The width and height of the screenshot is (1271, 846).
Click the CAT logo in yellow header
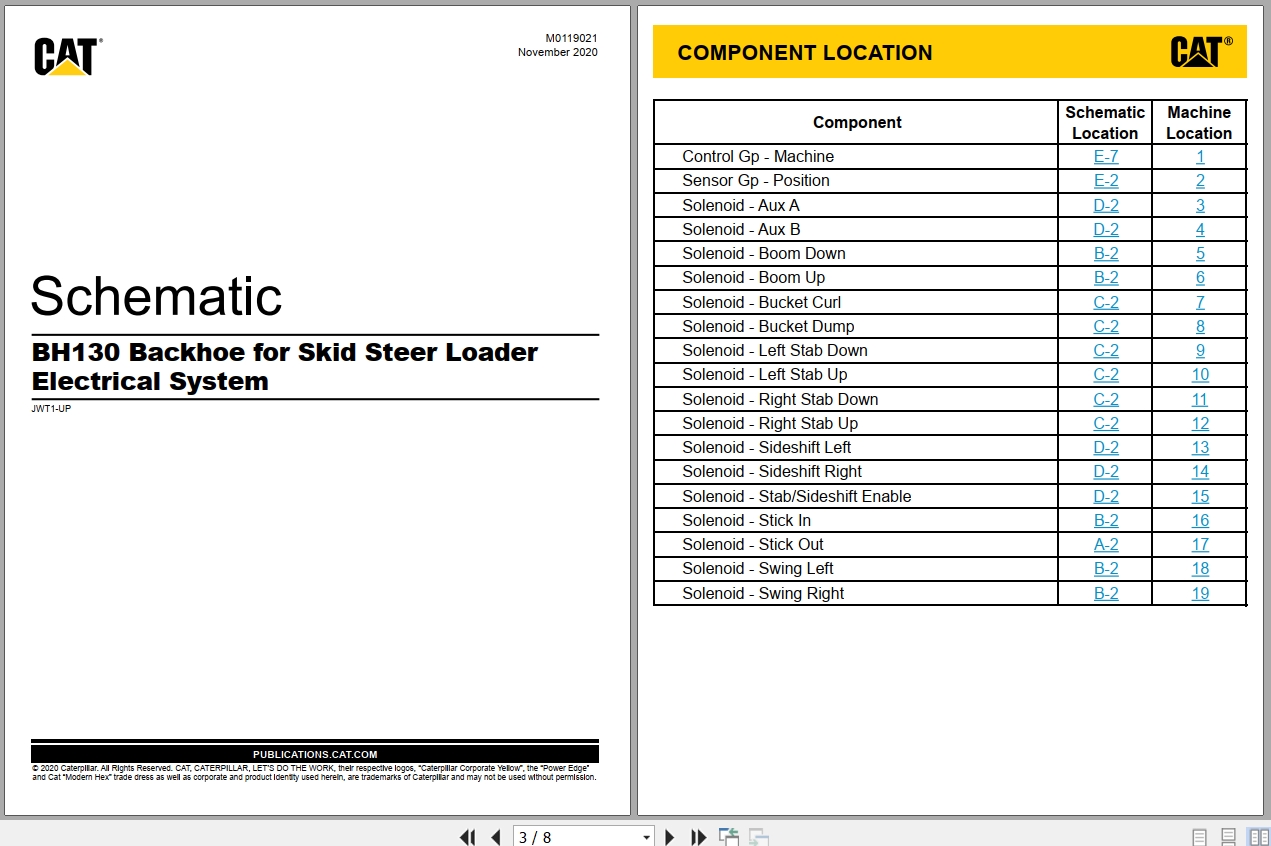coord(1201,51)
